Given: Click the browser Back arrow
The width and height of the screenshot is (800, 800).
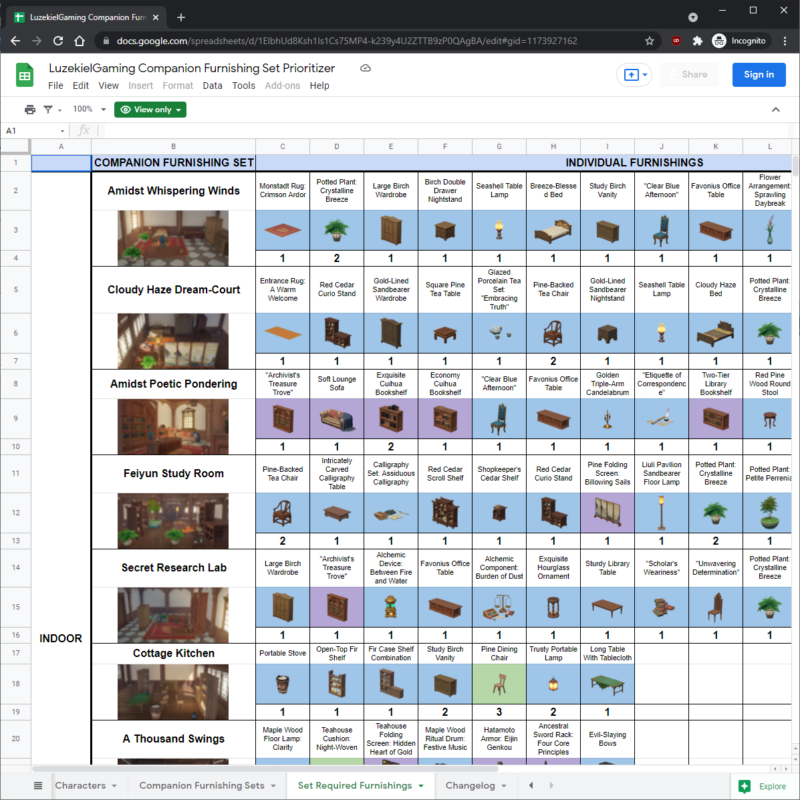Looking at the screenshot, I should click(16, 41).
